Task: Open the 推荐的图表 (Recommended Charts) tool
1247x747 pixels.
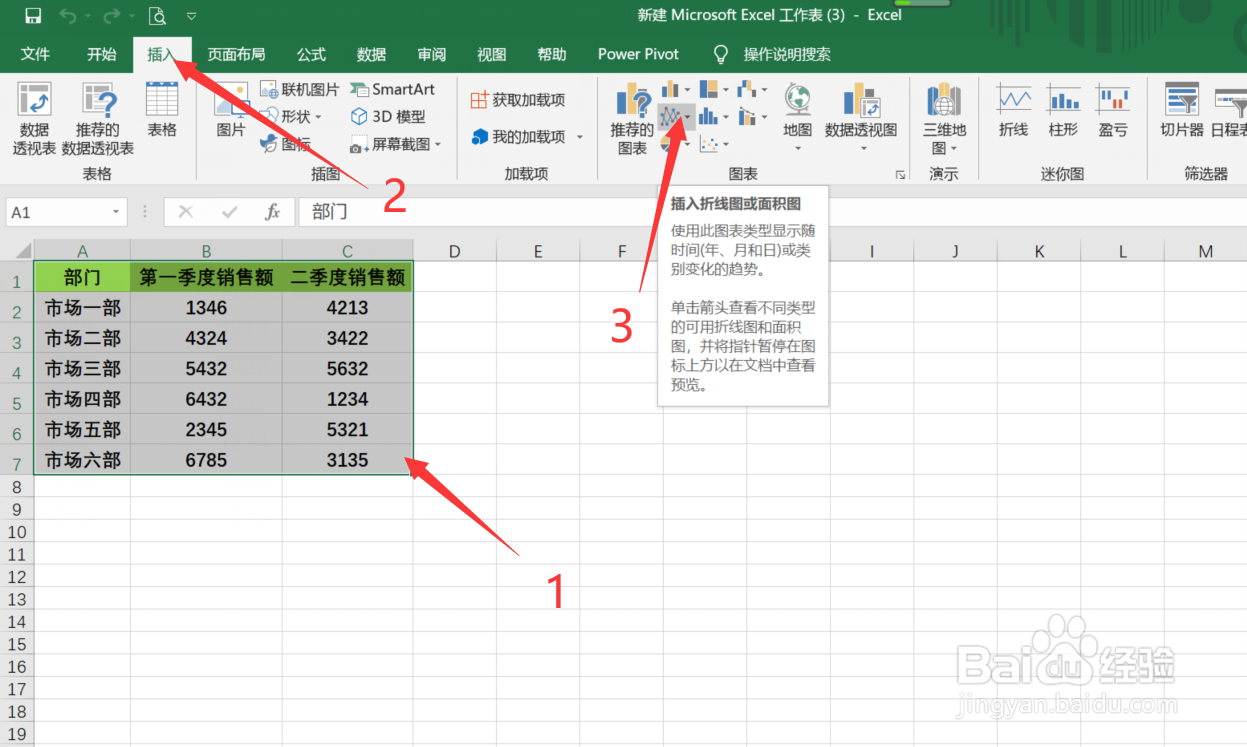Action: [x=631, y=115]
